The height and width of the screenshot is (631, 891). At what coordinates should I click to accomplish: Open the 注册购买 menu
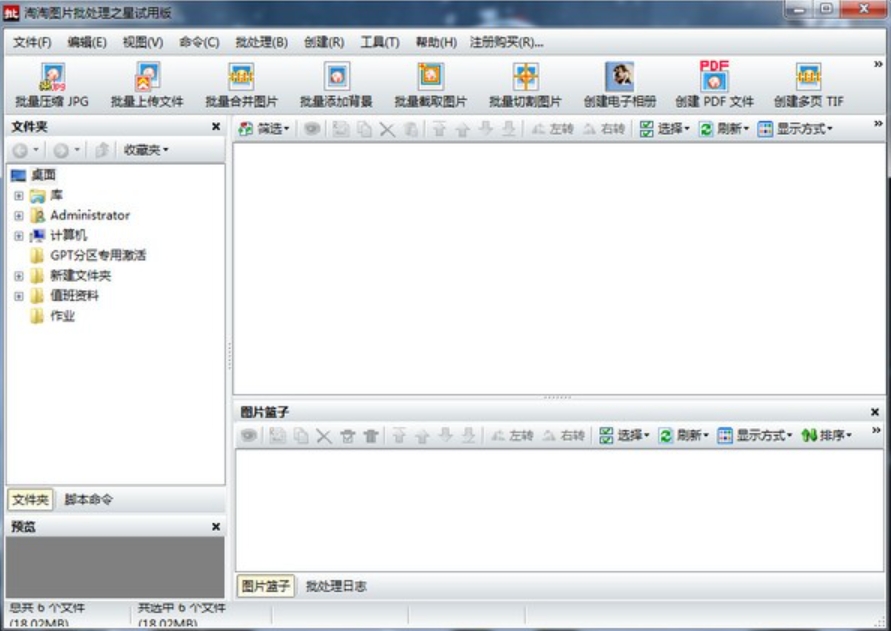506,43
